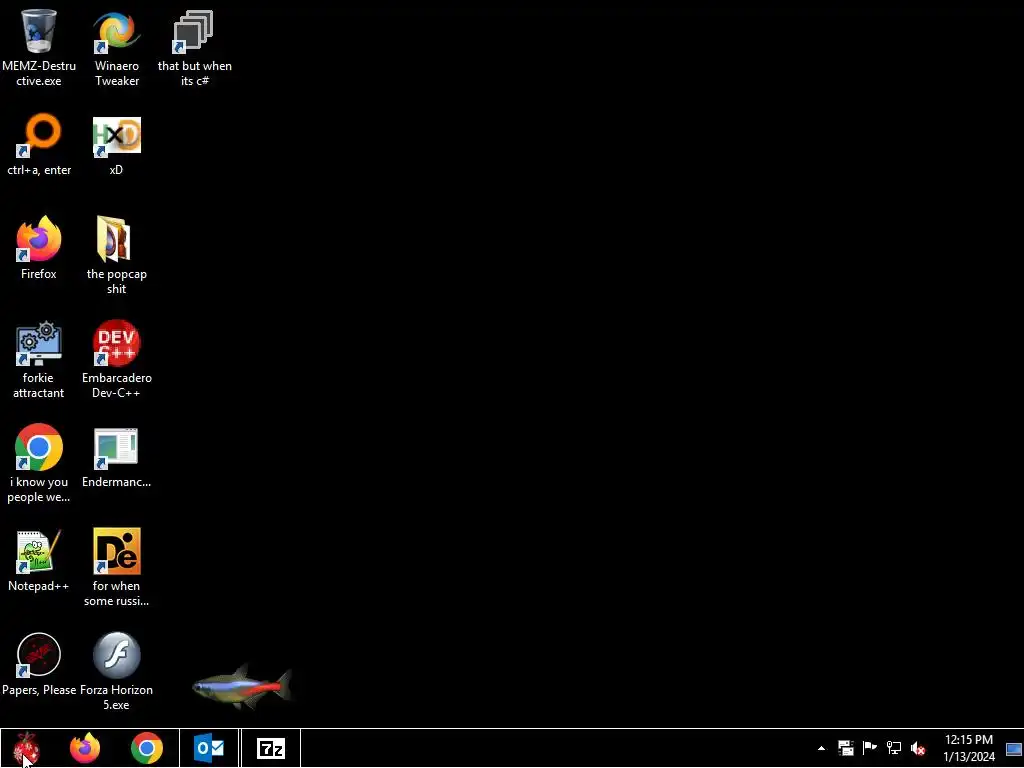Image resolution: width=1024 pixels, height=768 pixels.
Task: Click the Show desktop button in tray corner
Action: (x=1014, y=748)
